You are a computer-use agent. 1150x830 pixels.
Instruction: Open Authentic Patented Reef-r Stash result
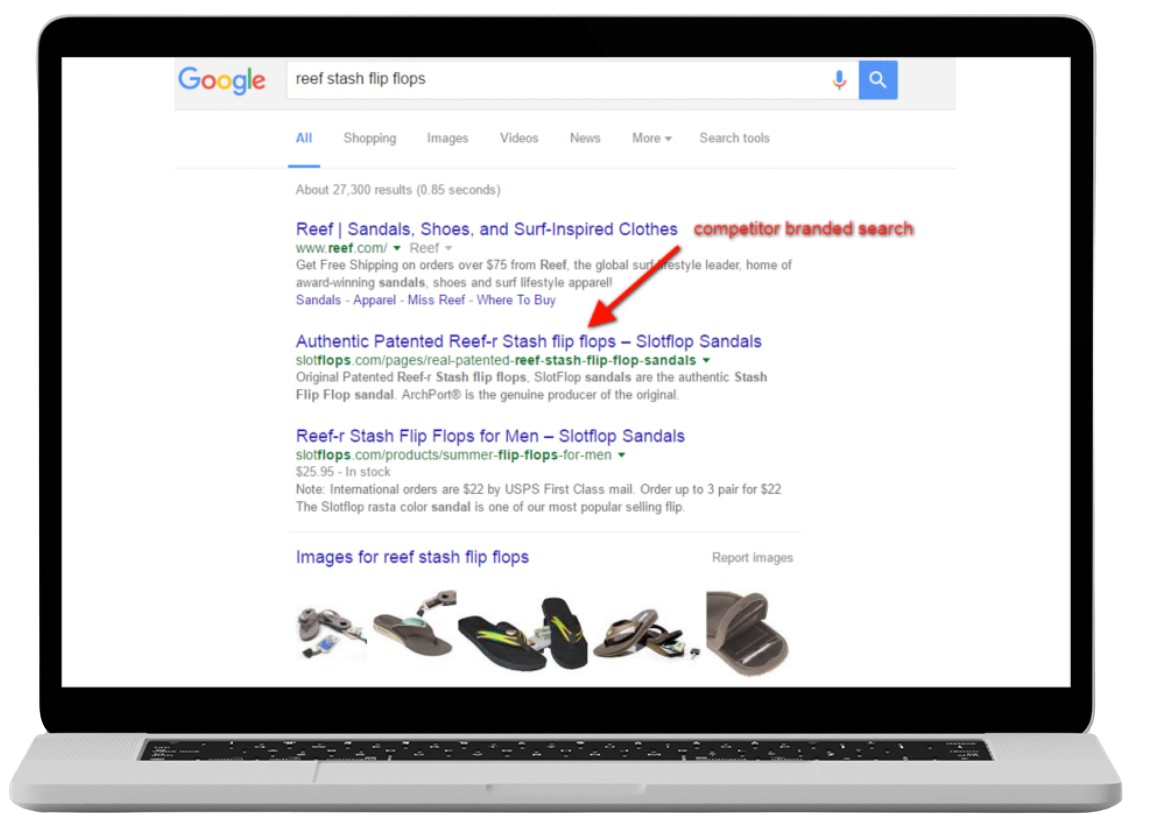[x=528, y=341]
